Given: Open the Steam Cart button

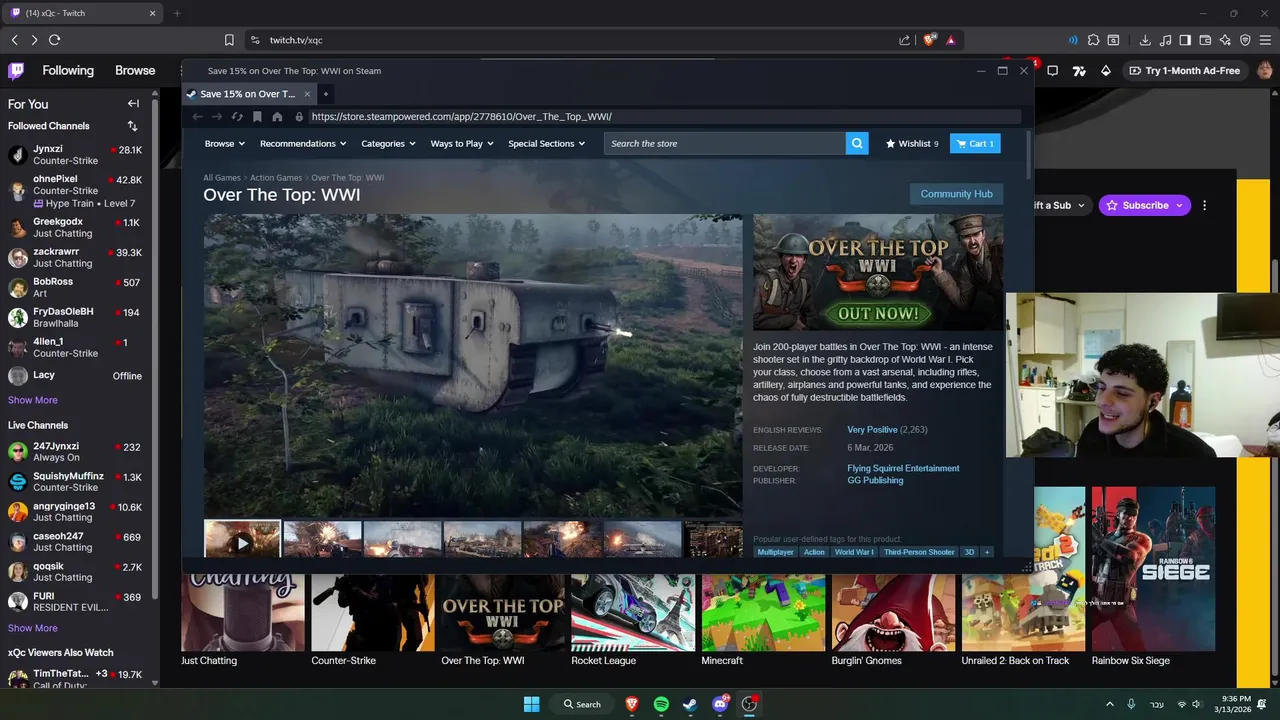Looking at the screenshot, I should click(975, 144).
